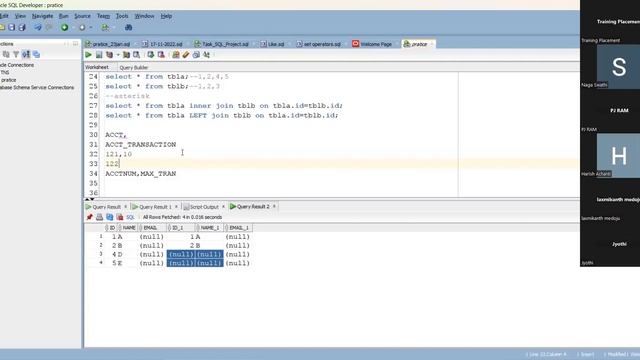Viewport: 640px width, 360px height.
Task: Open the Edit menu
Action: coord(4,16)
